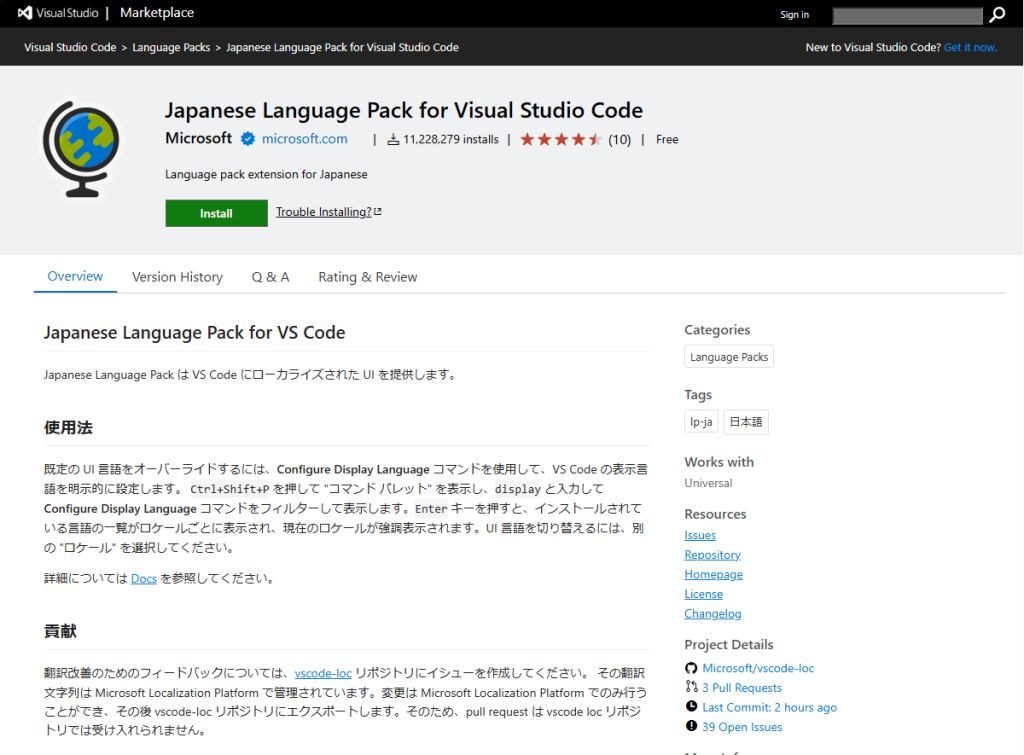Image resolution: width=1024 pixels, height=755 pixels.
Task: Click the (10) review count
Action: [x=619, y=140]
